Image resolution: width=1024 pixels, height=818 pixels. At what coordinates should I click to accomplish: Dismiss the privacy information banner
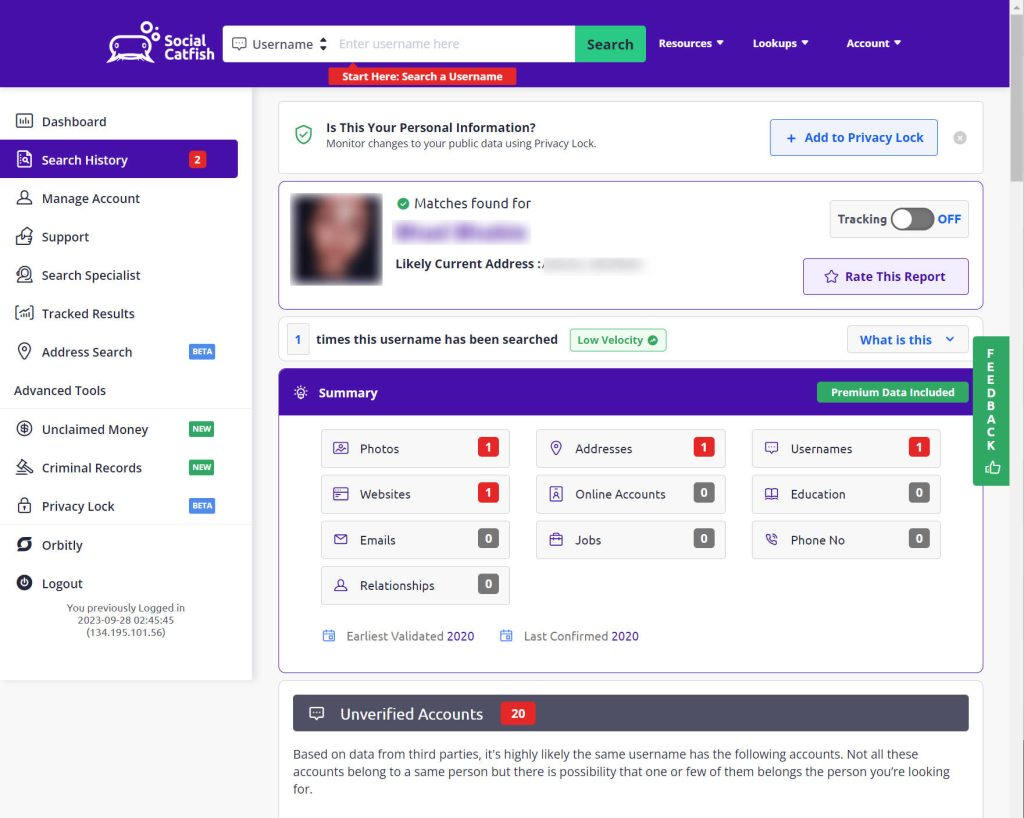click(959, 138)
